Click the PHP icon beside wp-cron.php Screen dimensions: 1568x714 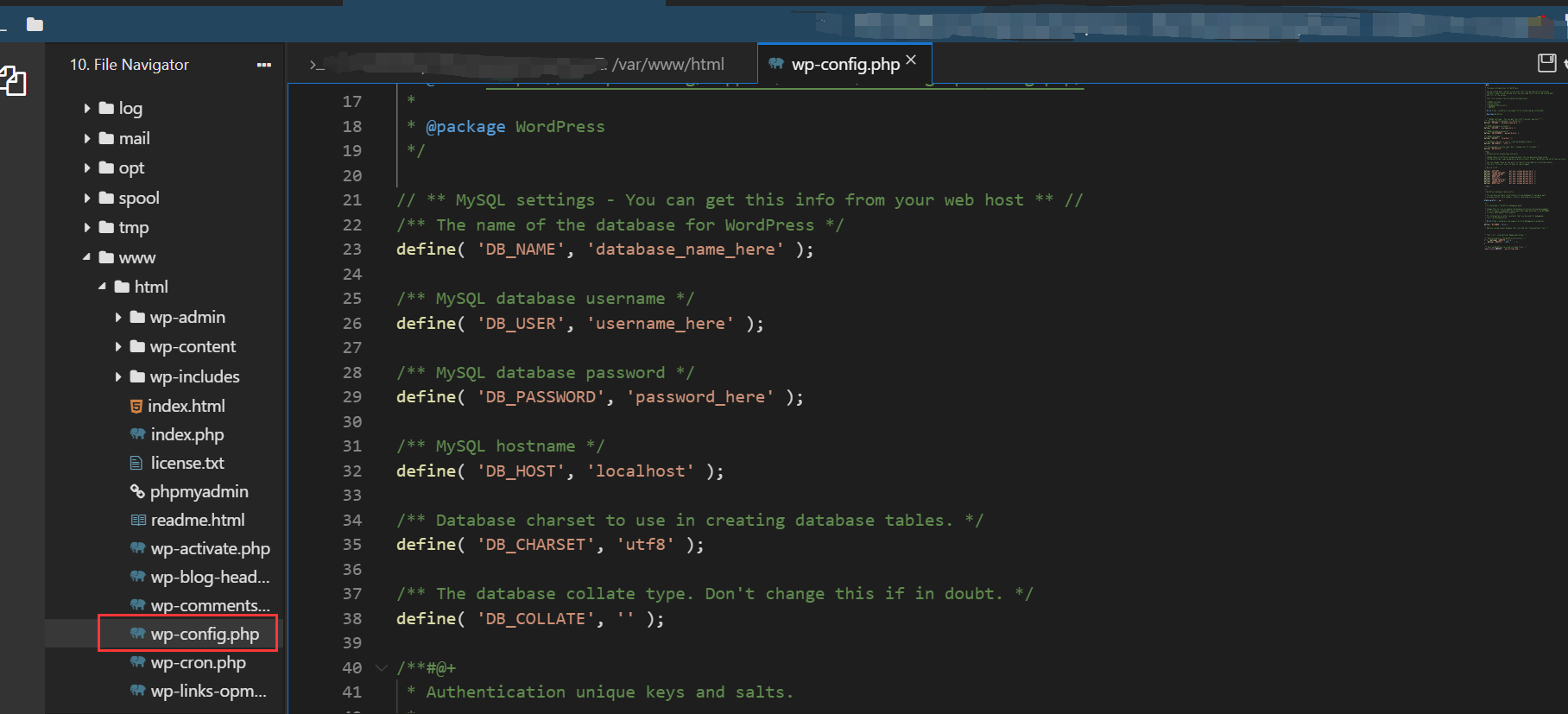pyautogui.click(x=137, y=662)
